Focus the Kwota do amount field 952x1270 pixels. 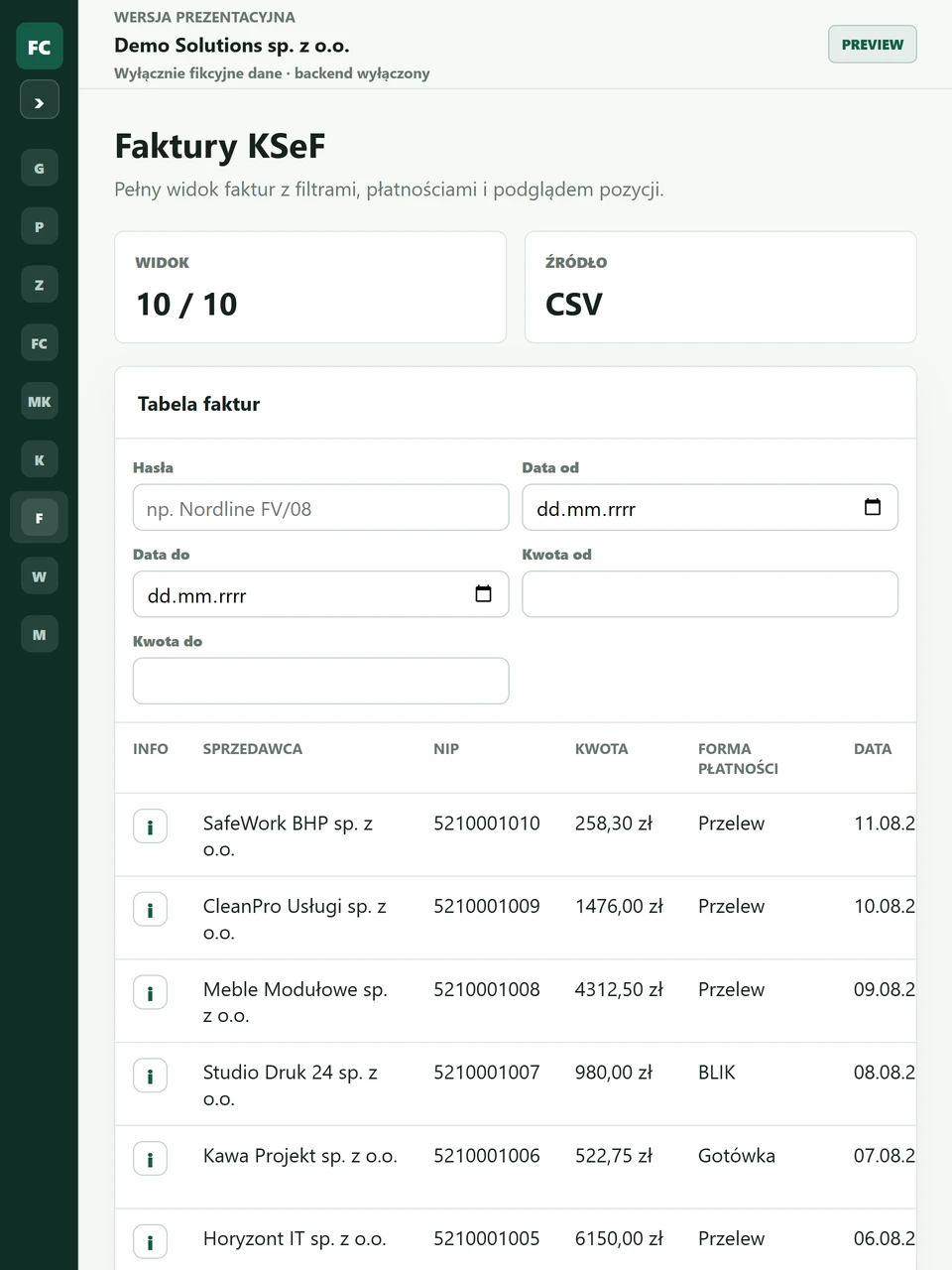click(x=320, y=681)
